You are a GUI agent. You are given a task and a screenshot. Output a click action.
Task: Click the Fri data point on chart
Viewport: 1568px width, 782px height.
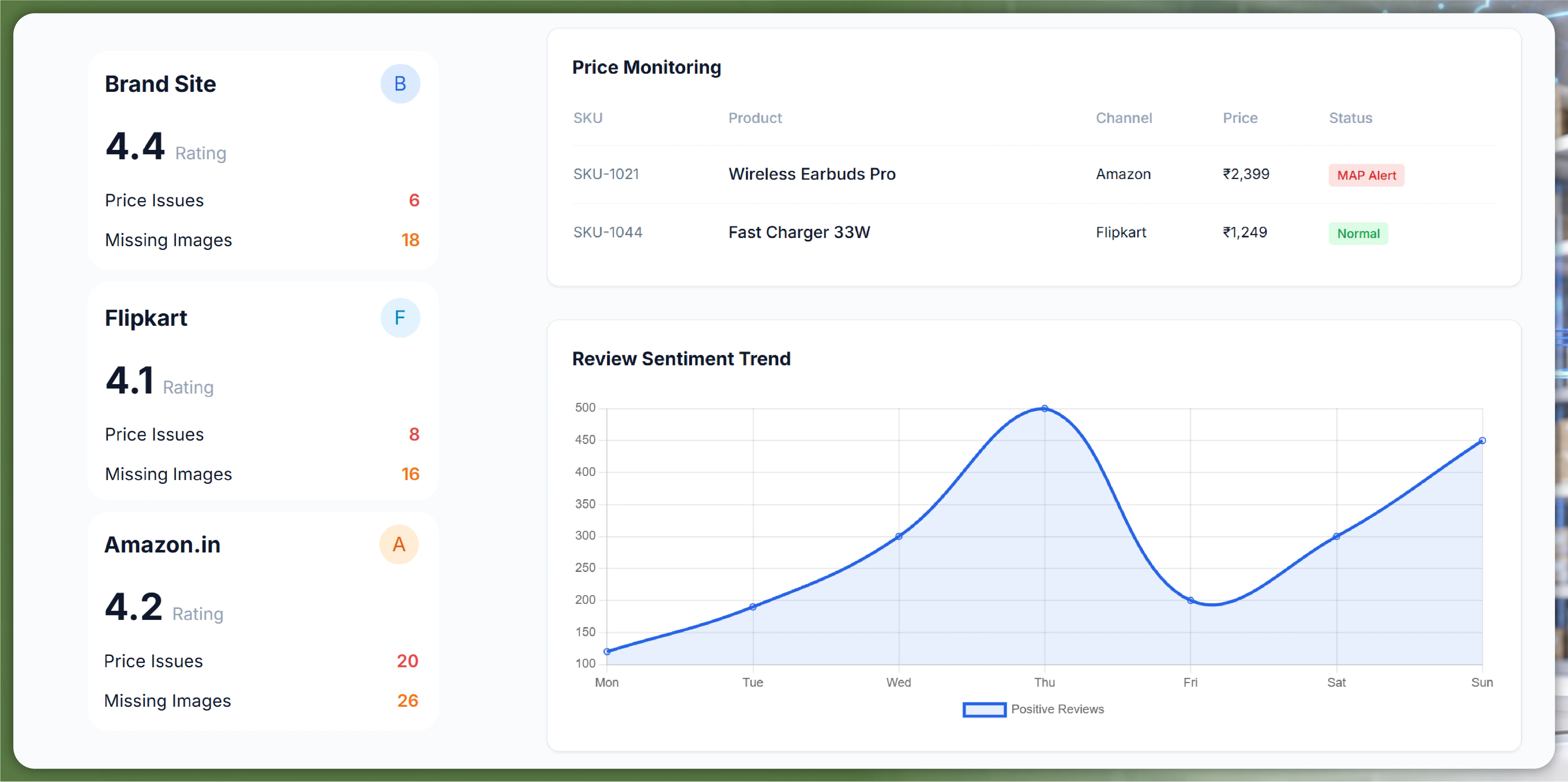[x=1191, y=600]
